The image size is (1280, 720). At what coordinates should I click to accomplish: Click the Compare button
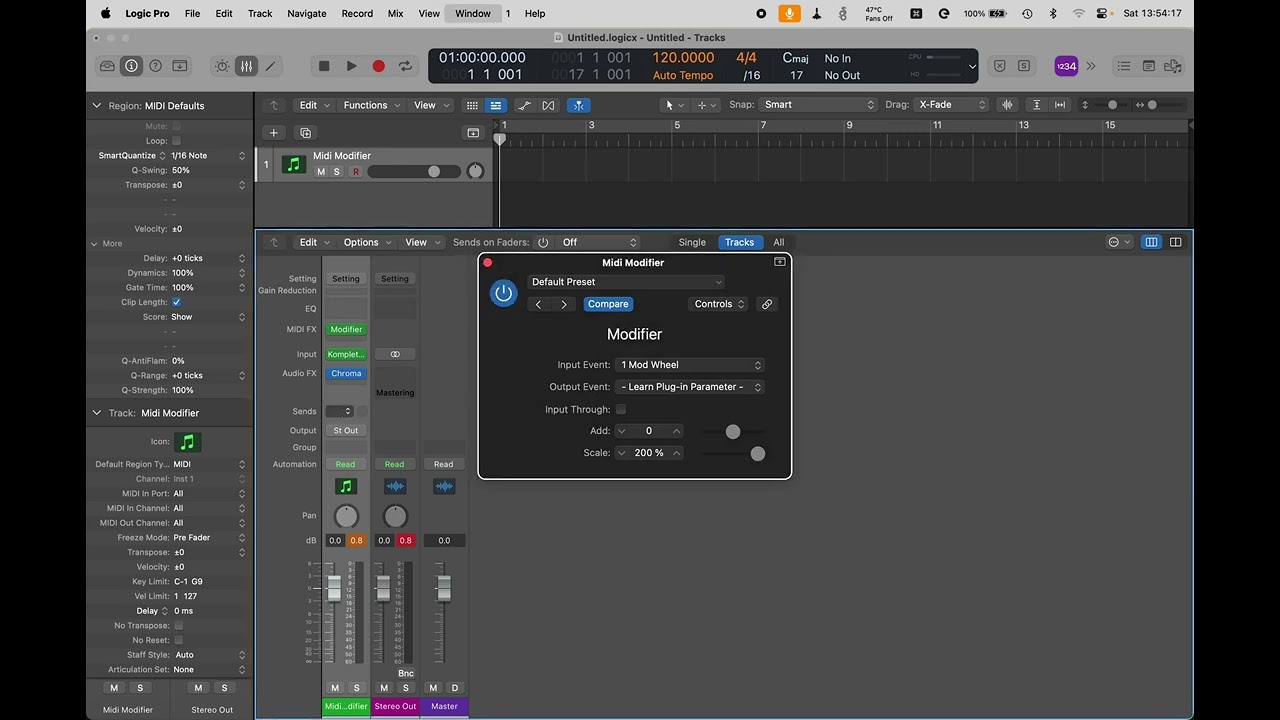coord(608,304)
